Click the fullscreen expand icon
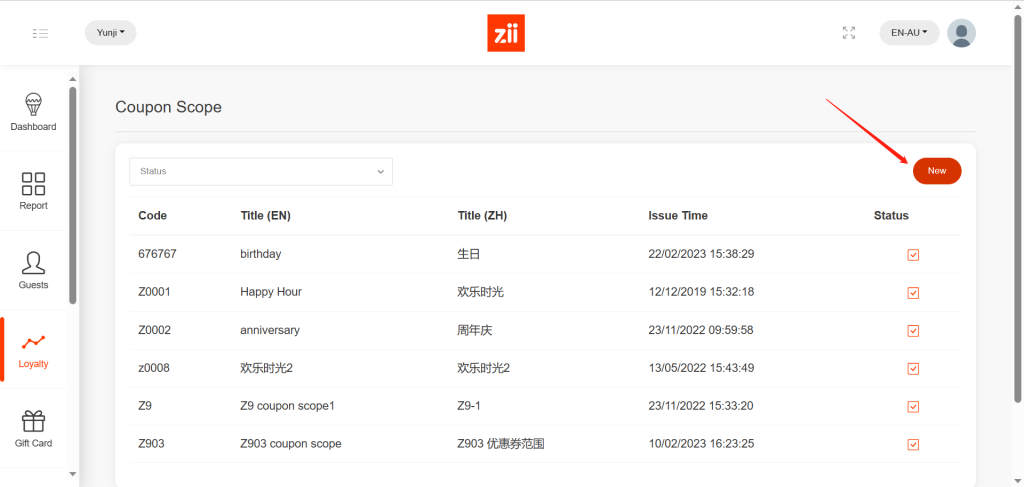1024x487 pixels. pos(849,33)
